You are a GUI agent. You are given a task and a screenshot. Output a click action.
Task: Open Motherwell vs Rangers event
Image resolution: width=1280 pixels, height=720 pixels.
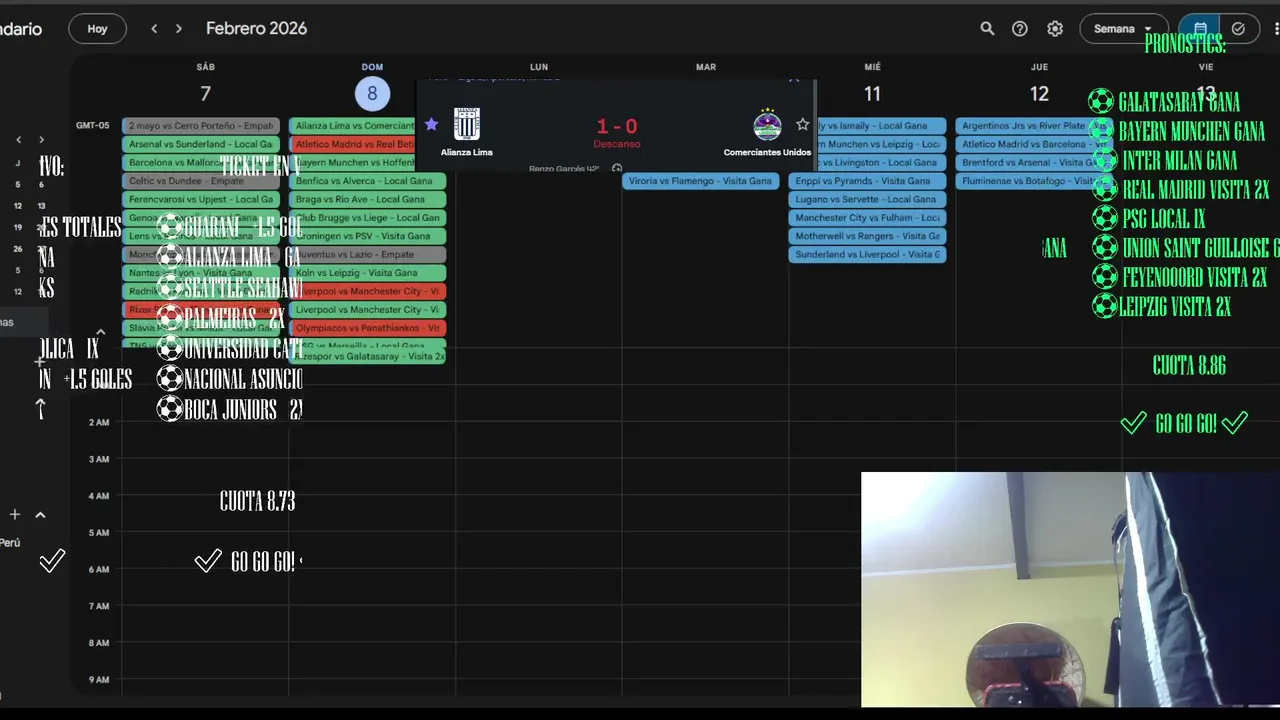coord(867,236)
